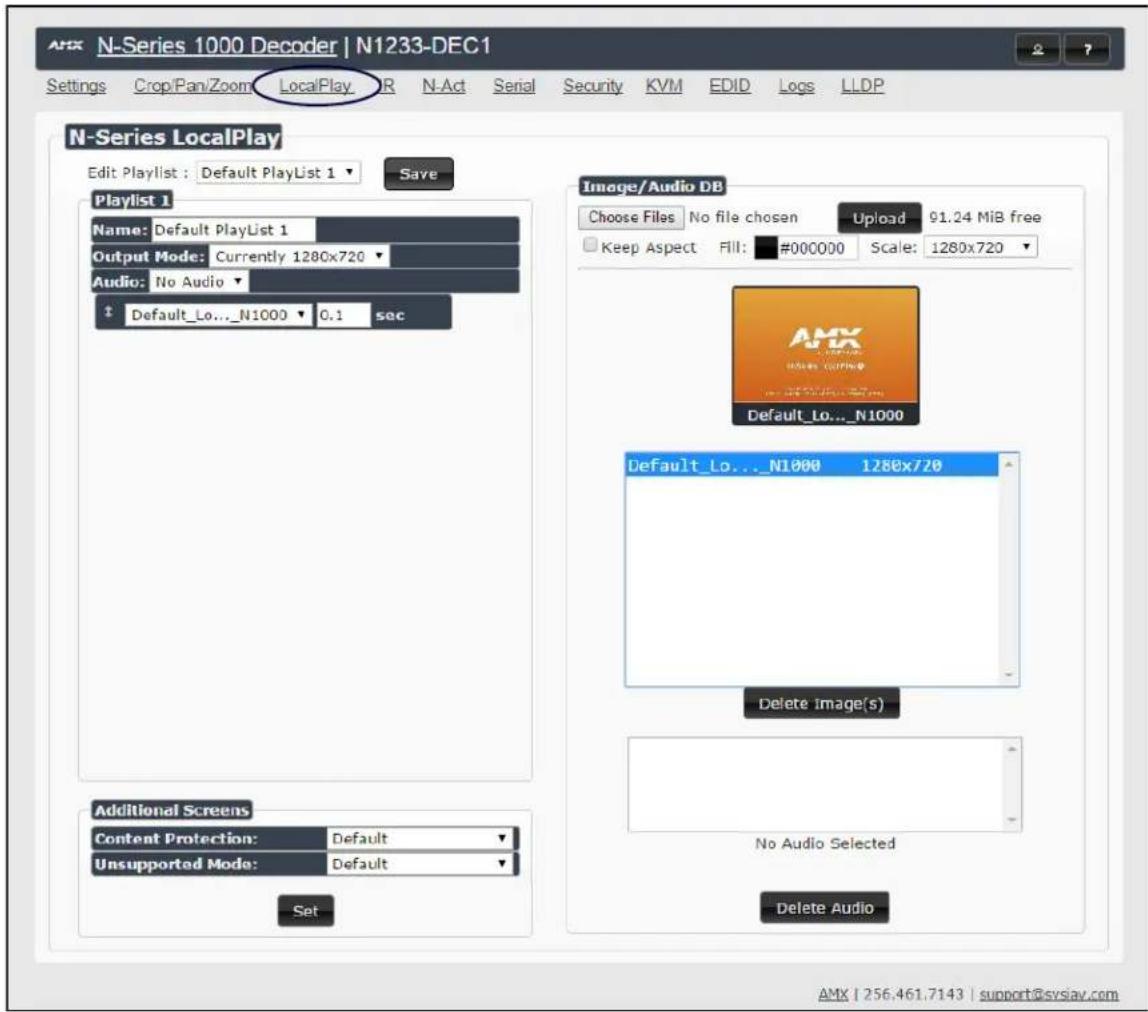This screenshot has height=1012, width=1148.
Task: Open the Edit Playlist dropdown
Action: tap(278, 173)
